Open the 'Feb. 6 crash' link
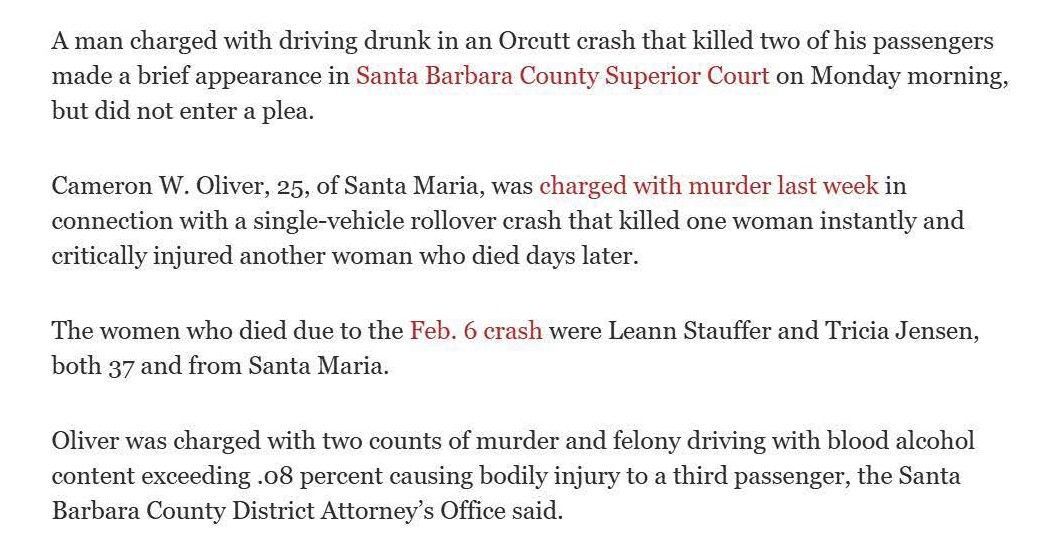 476,331
